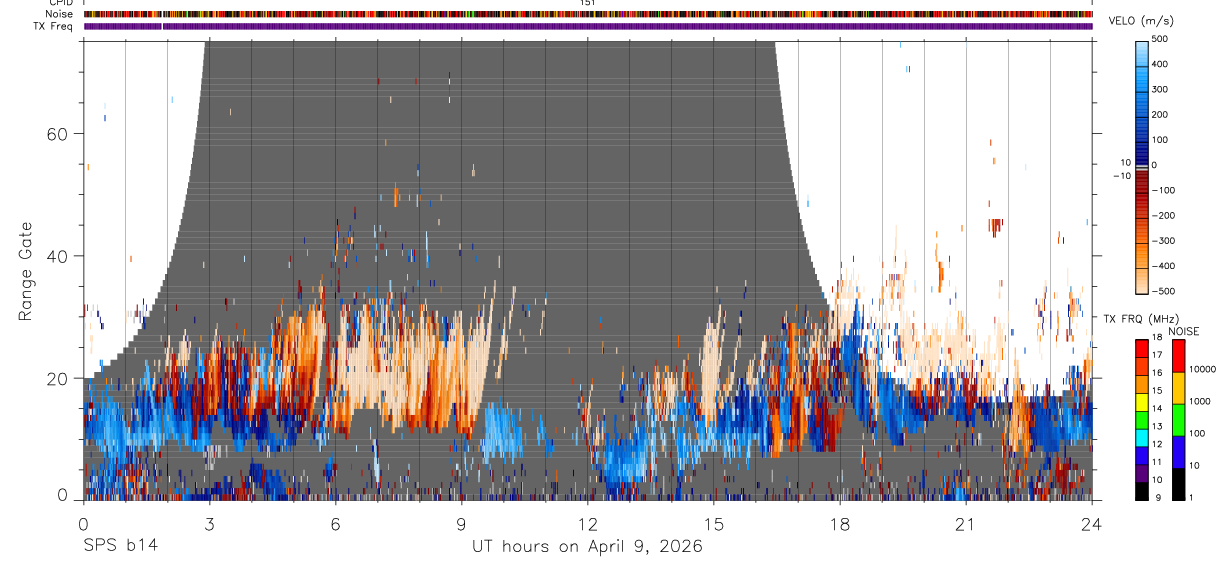Click the 14 label on the TX FRQ scale
Viewport: 1228px width, 567px height.
1159,409
